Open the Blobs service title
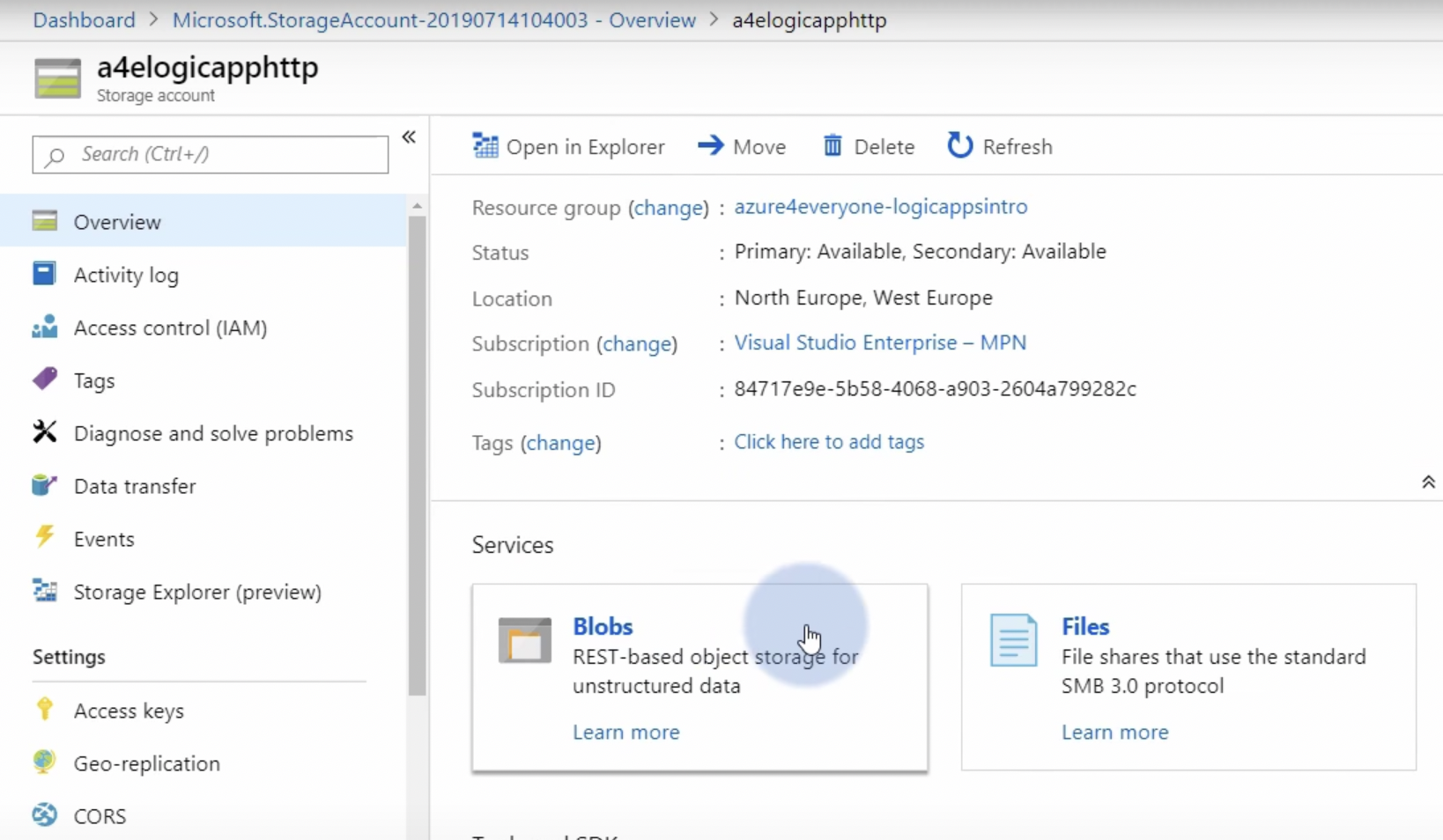The image size is (1443, 840). tap(603, 626)
